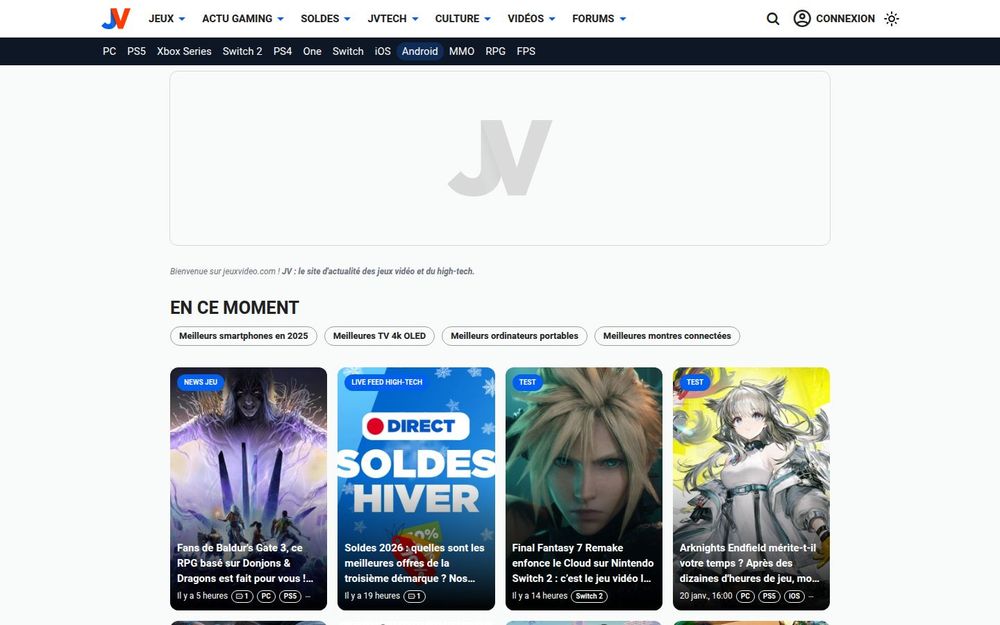Select the Android platform tab
The image size is (1000, 625).
click(420, 51)
